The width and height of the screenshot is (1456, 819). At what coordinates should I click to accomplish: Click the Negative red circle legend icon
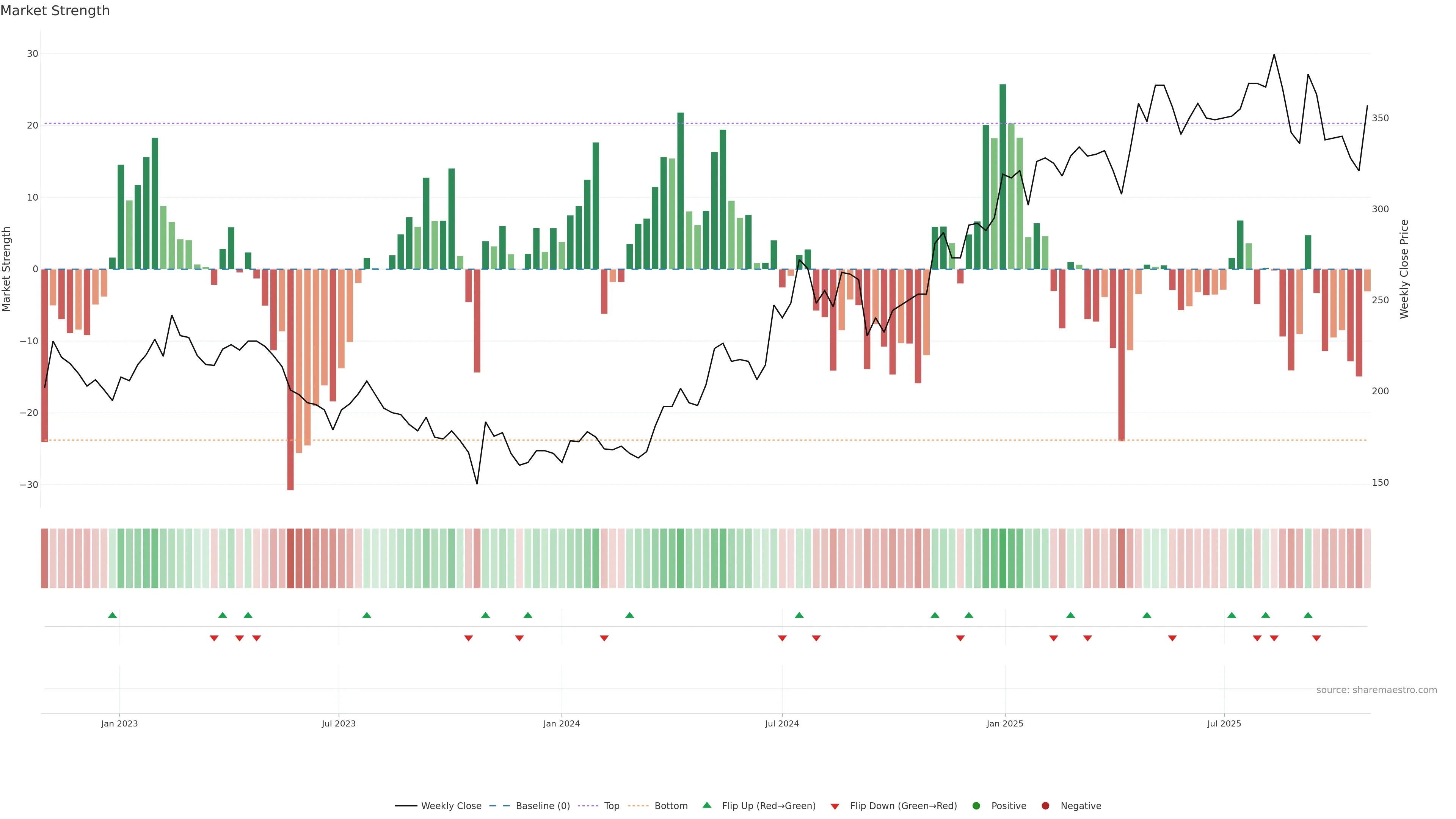tap(1045, 805)
